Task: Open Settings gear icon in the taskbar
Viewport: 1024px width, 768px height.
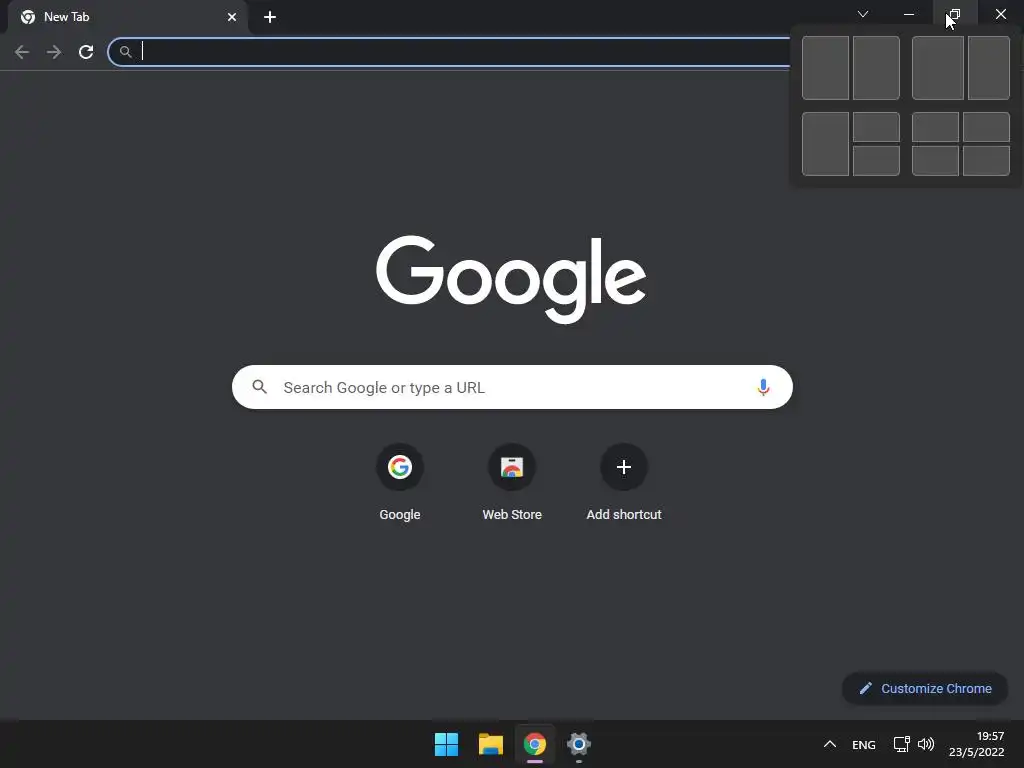Action: pyautogui.click(x=579, y=744)
